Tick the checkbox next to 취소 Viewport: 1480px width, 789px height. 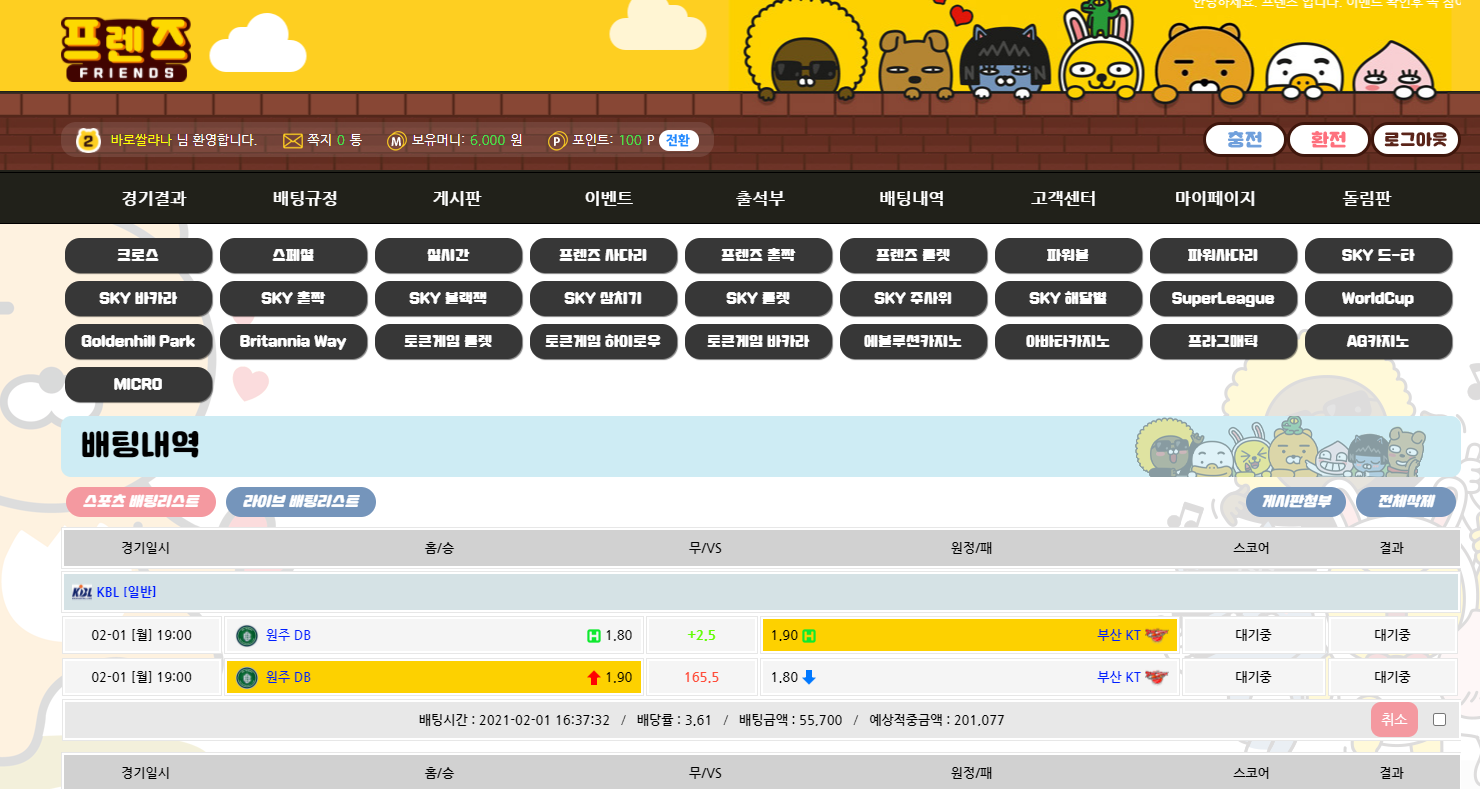(x=1439, y=719)
